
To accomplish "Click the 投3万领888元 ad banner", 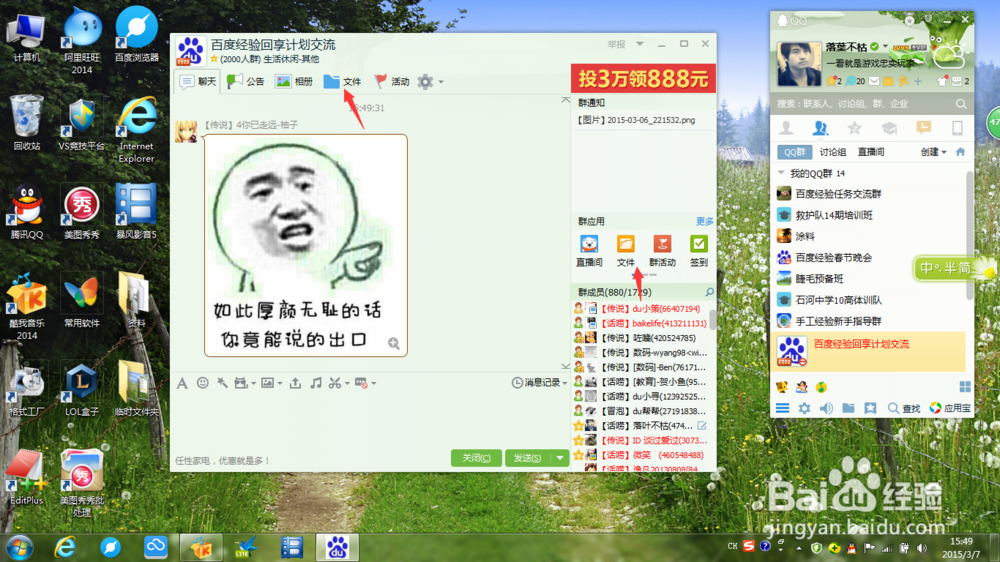I will click(x=643, y=78).
